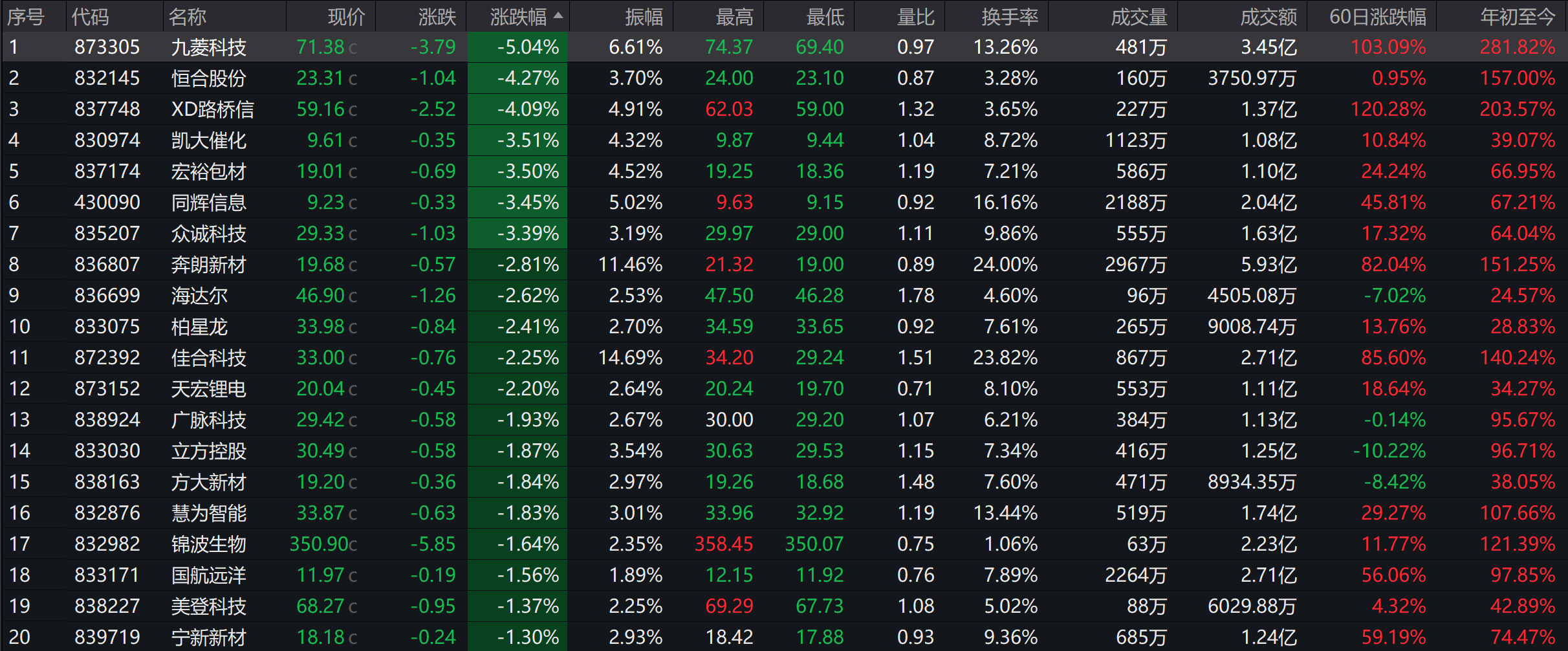The width and height of the screenshot is (1568, 651).
Task: Select the 同辉信息 name cell
Action: [x=209, y=203]
